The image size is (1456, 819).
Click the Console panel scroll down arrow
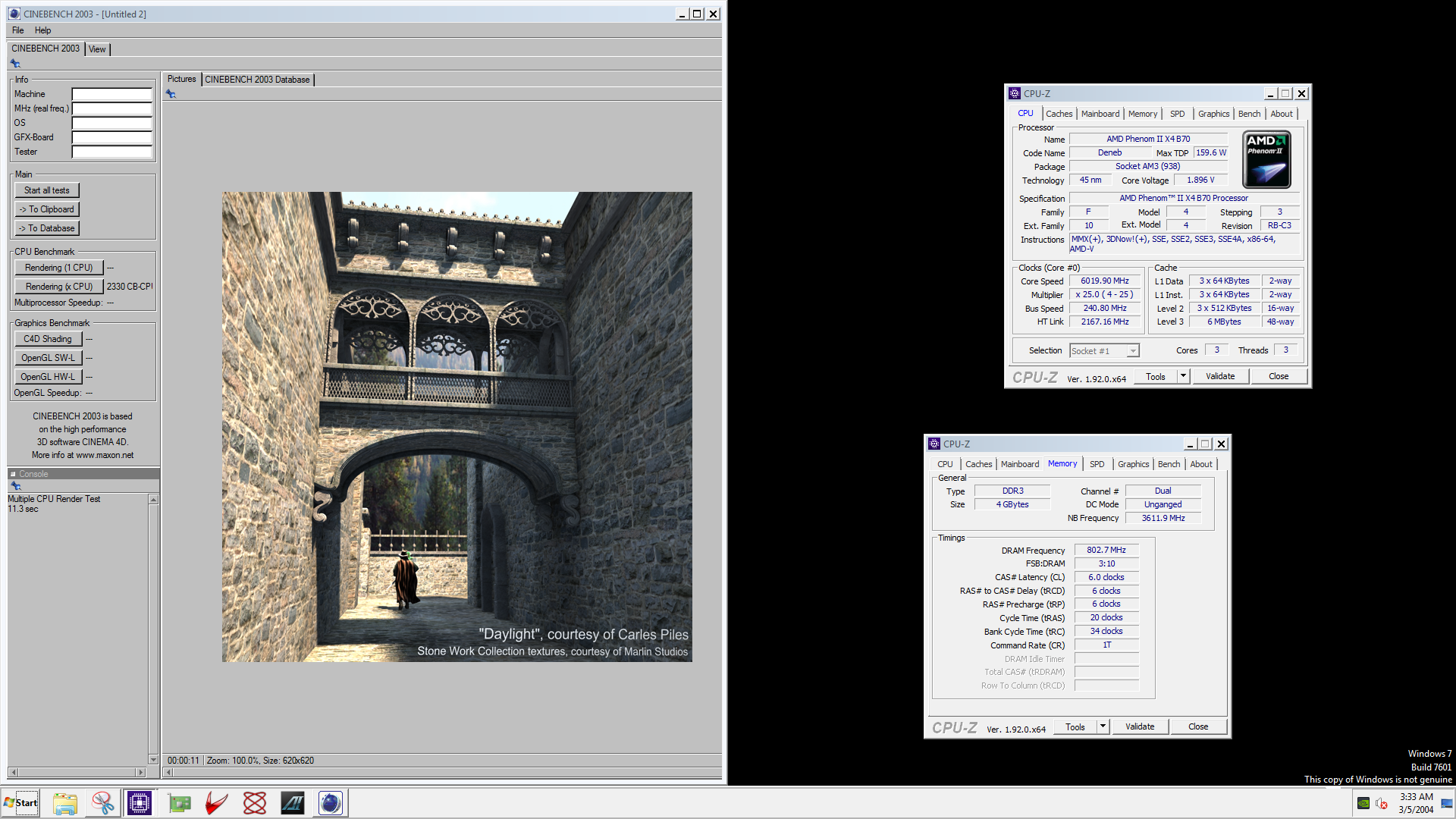coord(153,759)
